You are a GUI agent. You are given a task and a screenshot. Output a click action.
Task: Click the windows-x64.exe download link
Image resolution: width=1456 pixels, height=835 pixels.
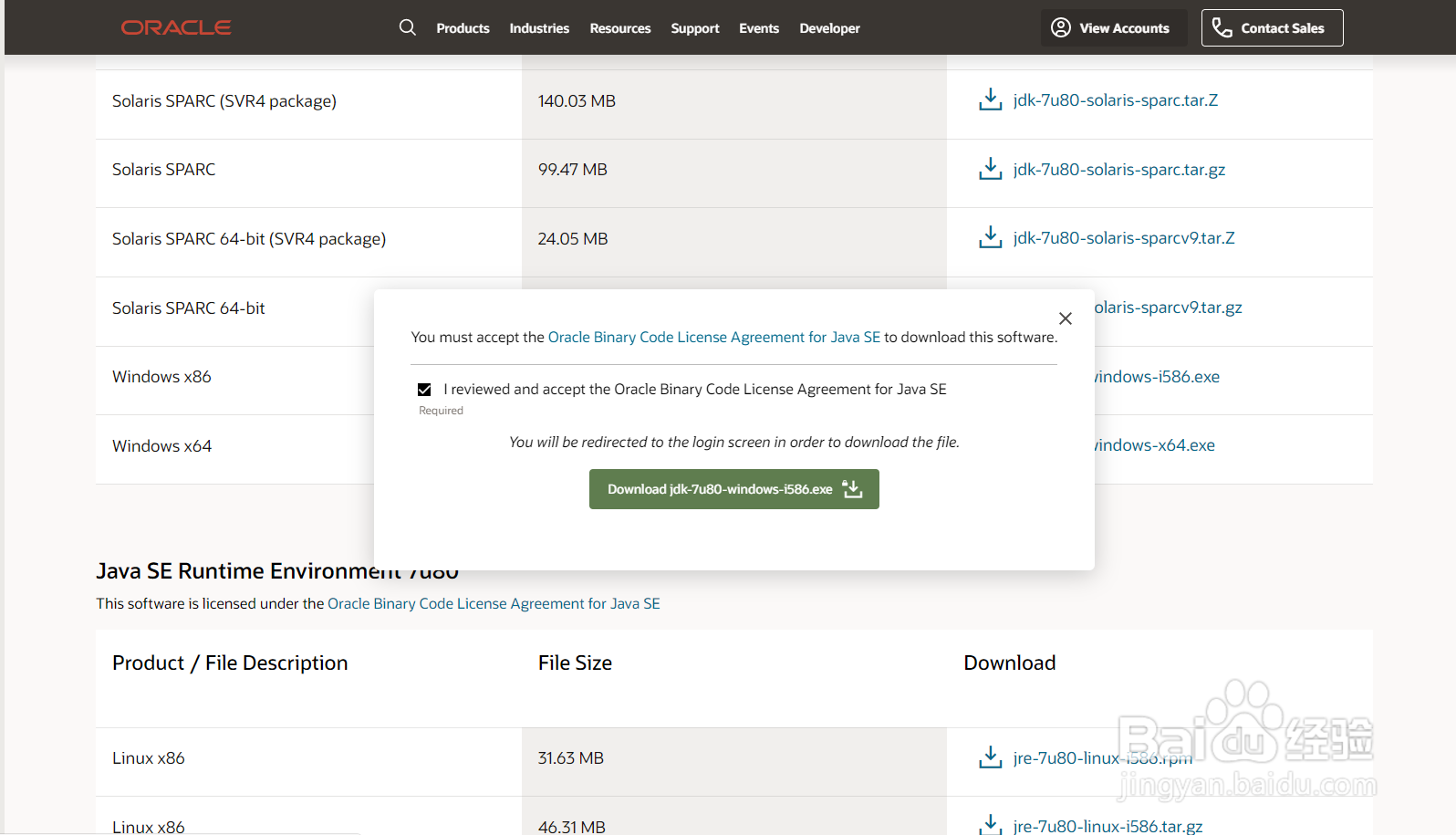coord(1155,445)
